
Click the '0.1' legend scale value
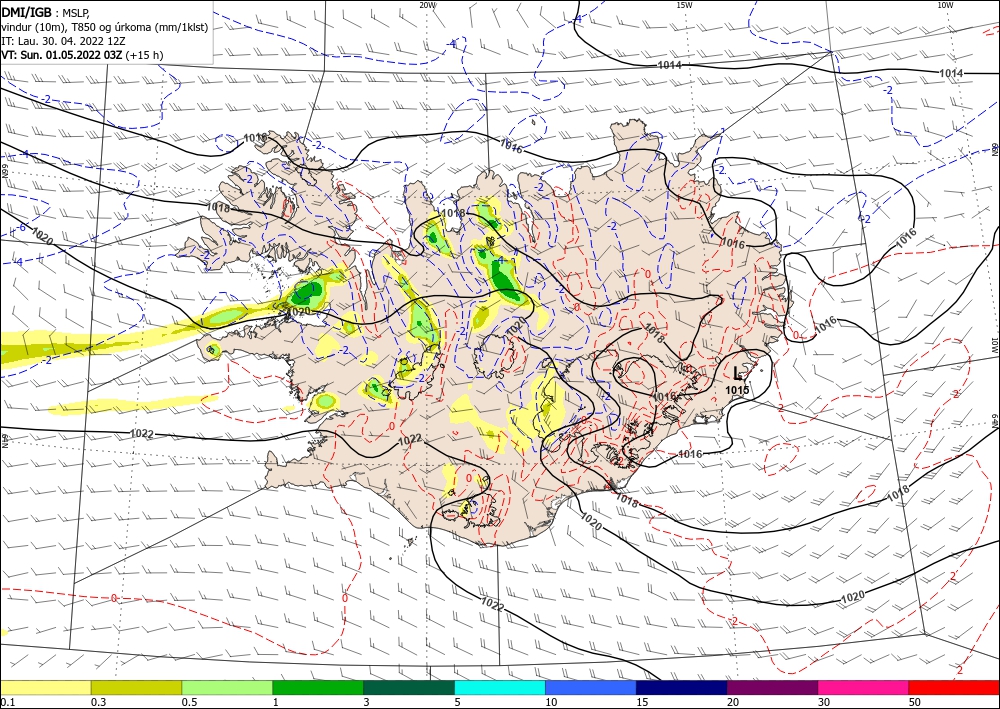coord(7,702)
